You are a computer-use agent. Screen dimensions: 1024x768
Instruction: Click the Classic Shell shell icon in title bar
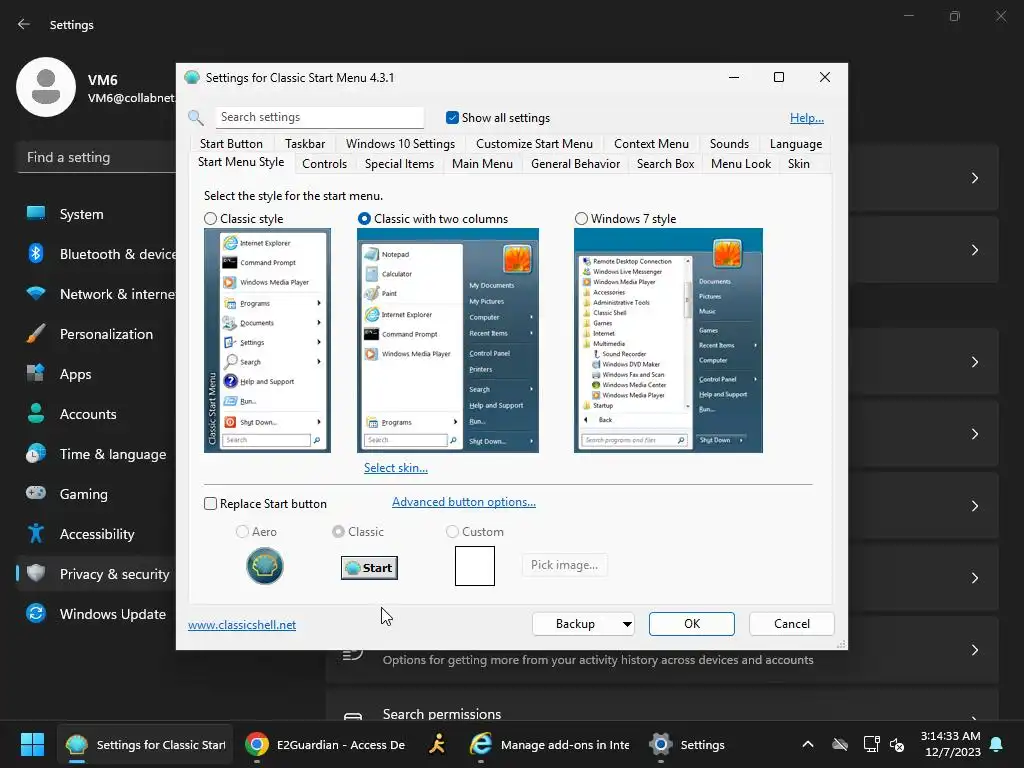[x=192, y=78]
